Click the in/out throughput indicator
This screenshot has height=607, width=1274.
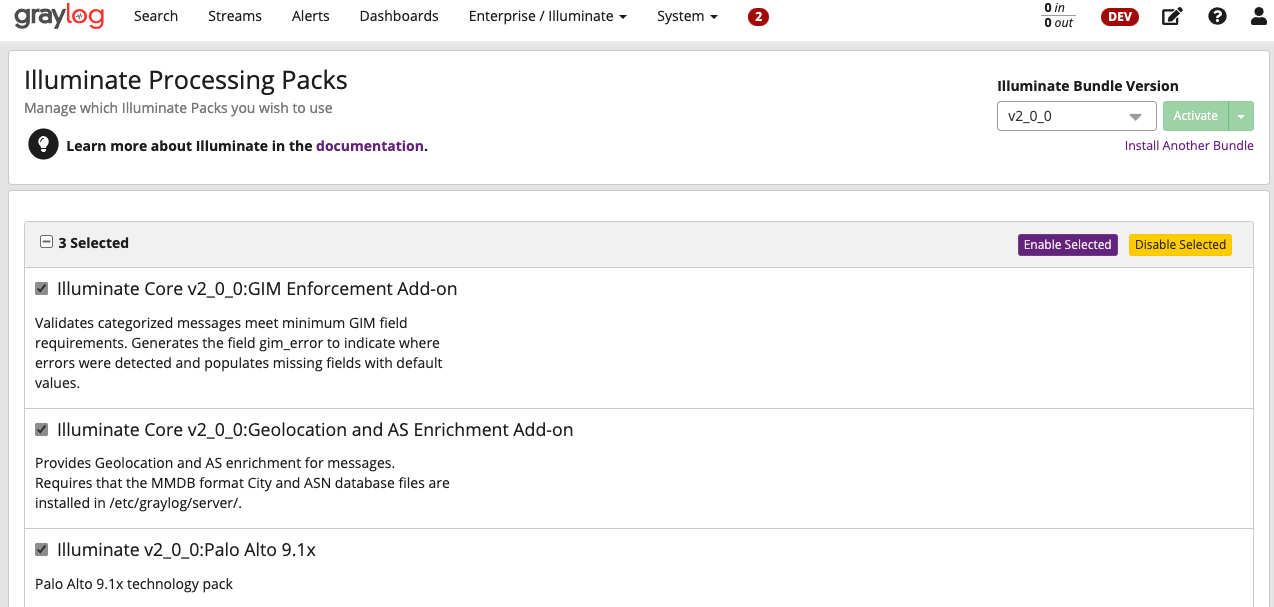tap(1058, 16)
